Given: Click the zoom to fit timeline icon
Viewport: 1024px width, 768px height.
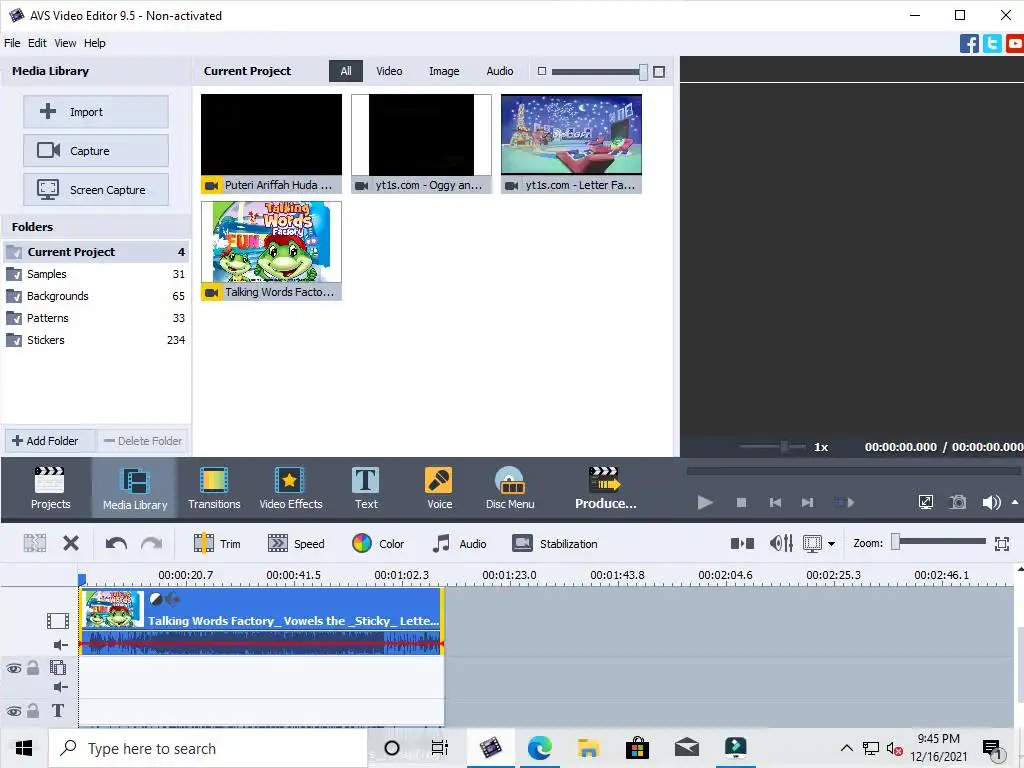Looking at the screenshot, I should click(x=1002, y=543).
